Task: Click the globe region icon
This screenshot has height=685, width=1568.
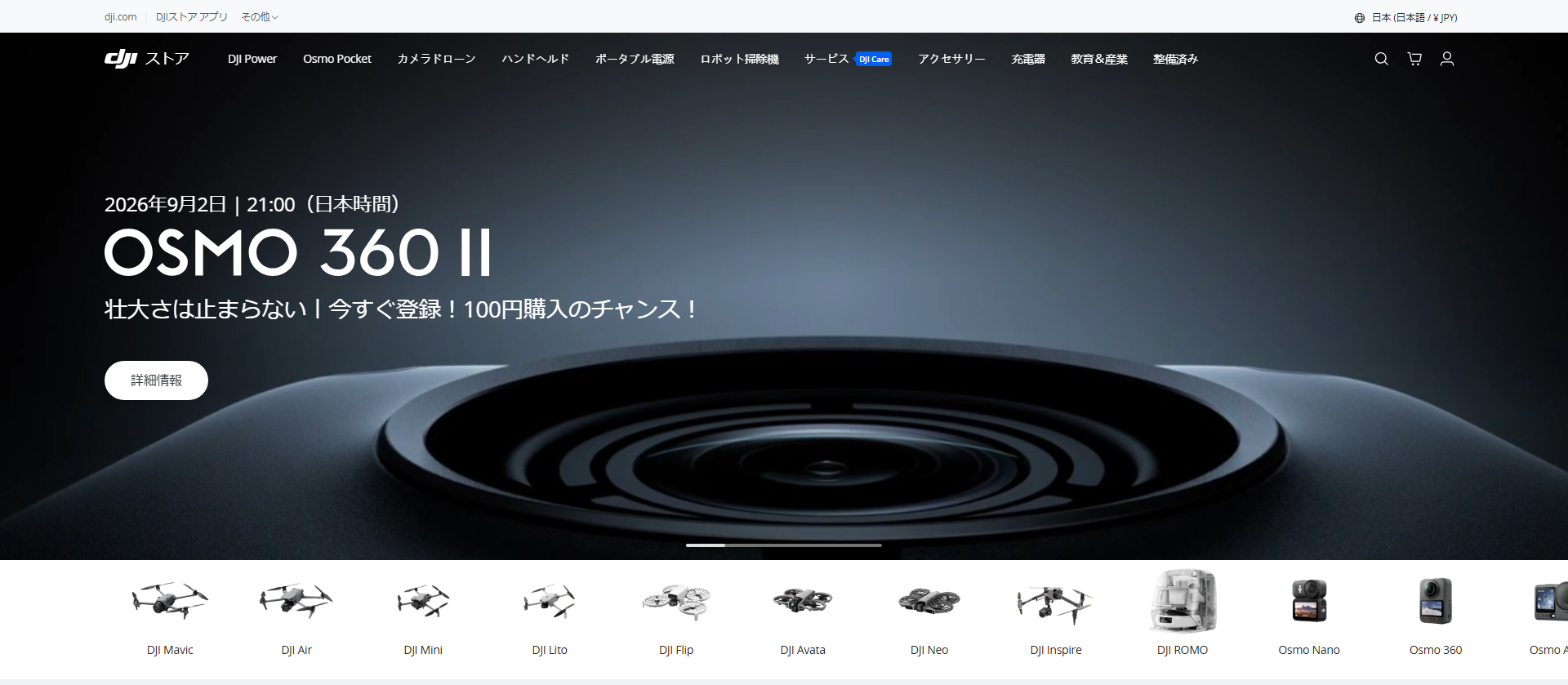Action: tap(1360, 17)
